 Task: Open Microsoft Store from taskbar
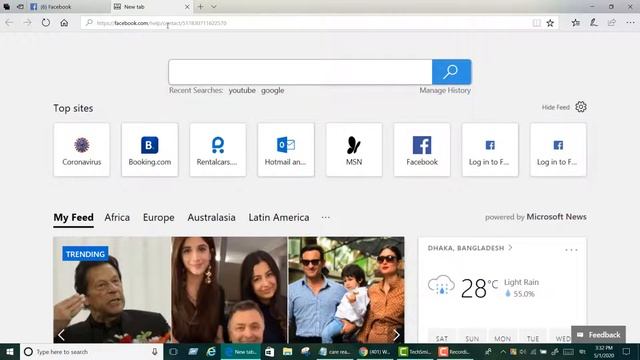coord(269,352)
